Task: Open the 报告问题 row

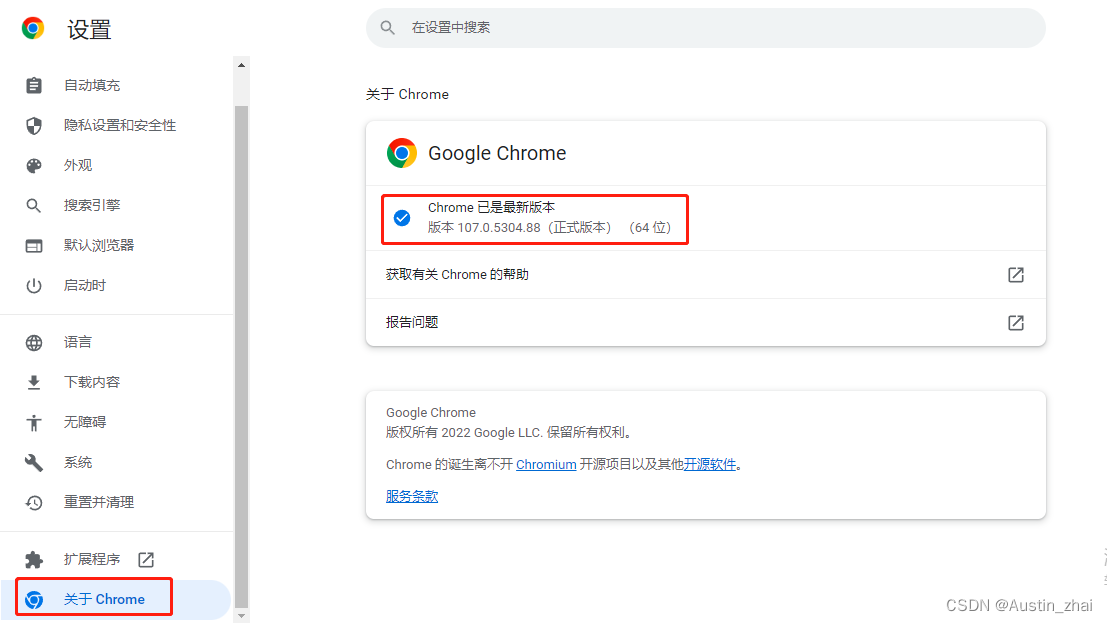Action: tap(705, 322)
